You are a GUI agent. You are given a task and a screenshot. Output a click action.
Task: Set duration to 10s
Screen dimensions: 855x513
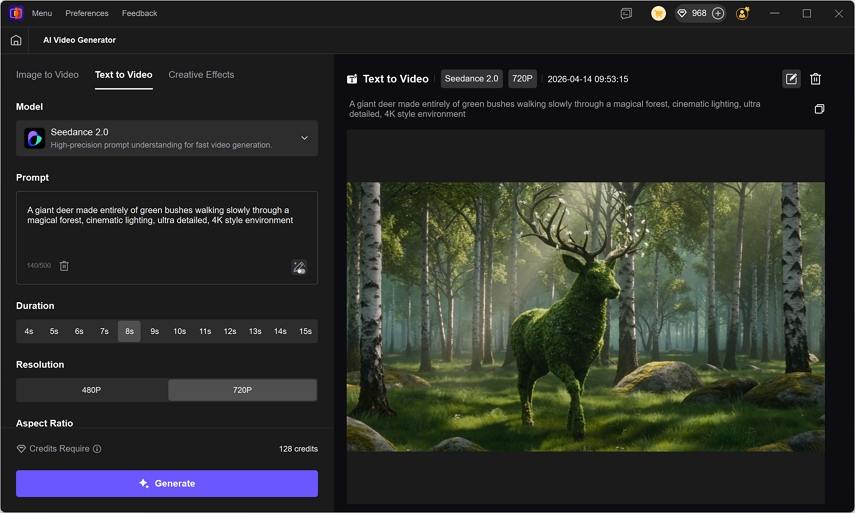(179, 331)
